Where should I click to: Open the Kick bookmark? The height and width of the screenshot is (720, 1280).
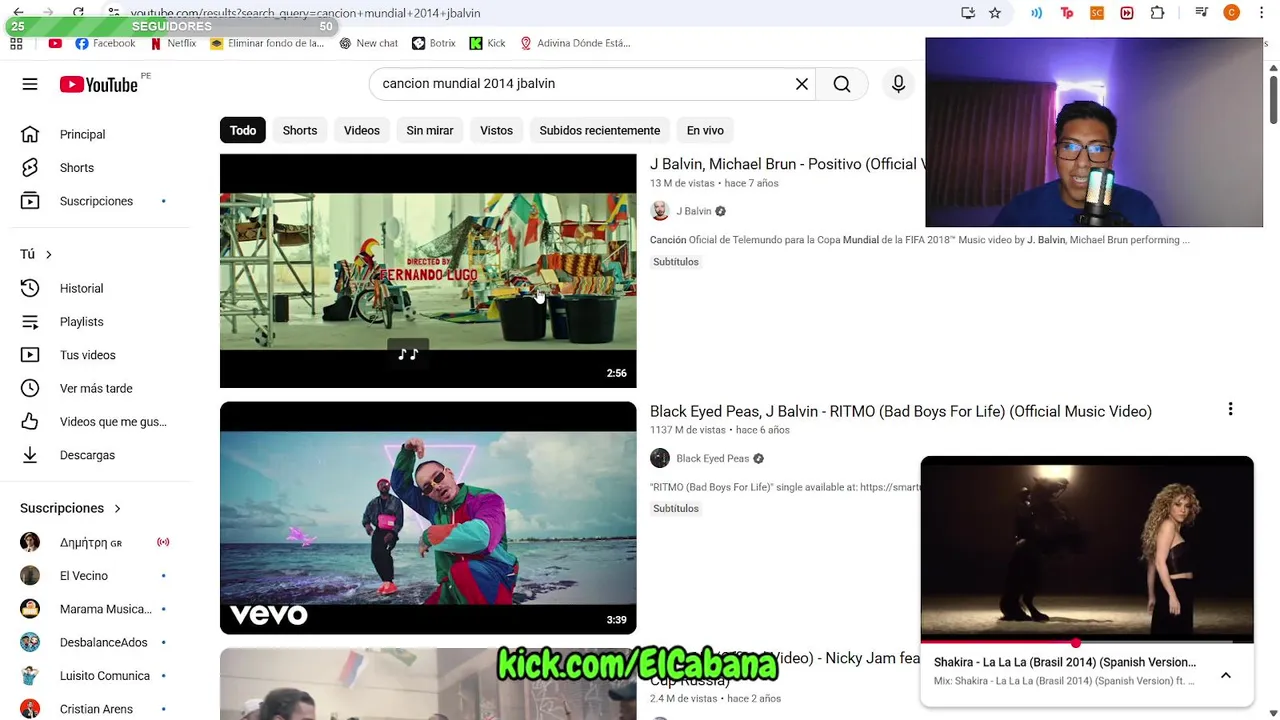[x=487, y=43]
